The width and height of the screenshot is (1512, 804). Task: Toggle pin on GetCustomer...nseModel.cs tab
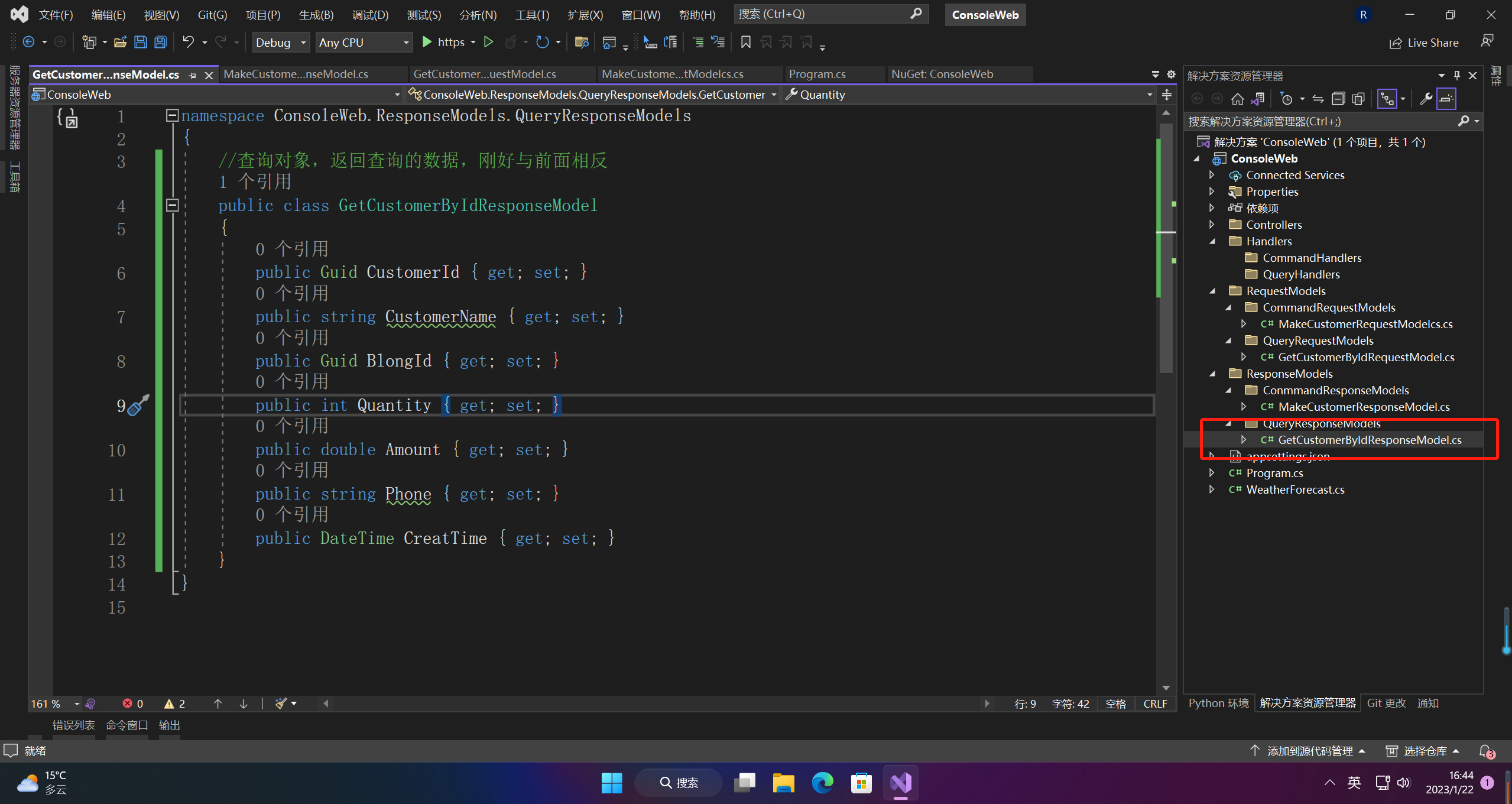(x=192, y=75)
